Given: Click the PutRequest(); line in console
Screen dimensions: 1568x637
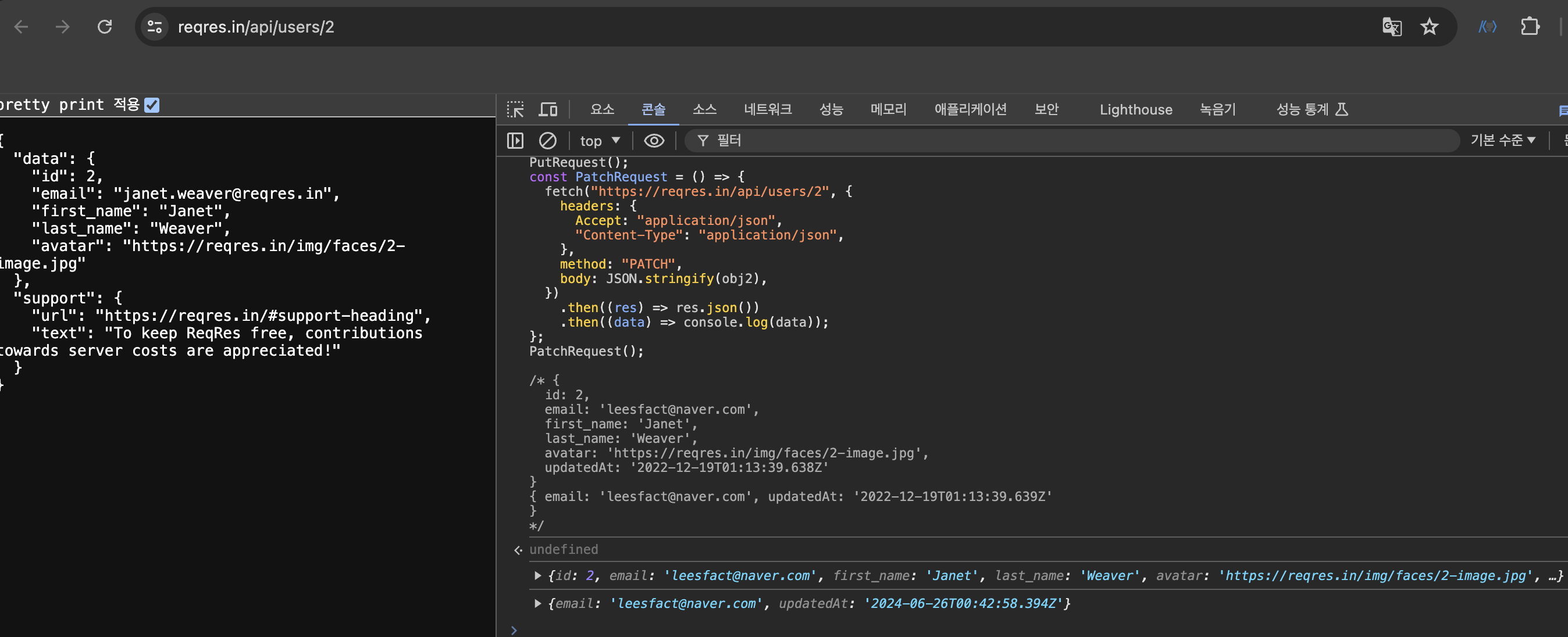Looking at the screenshot, I should [578, 162].
